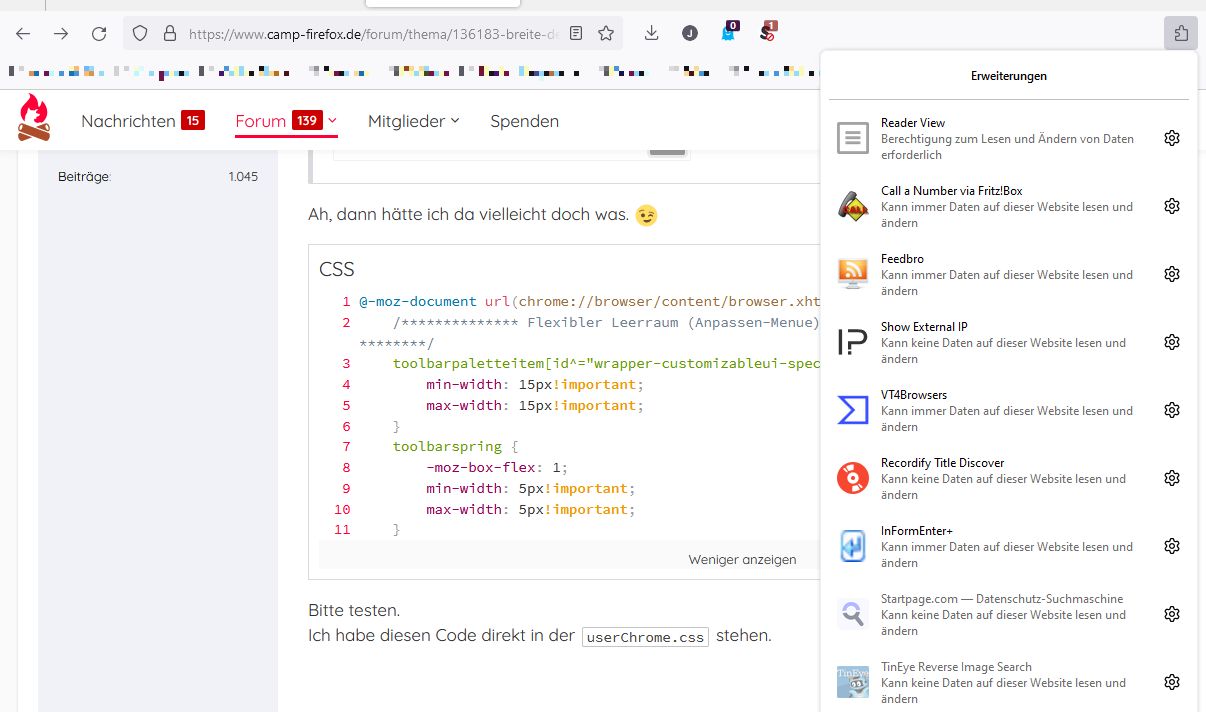
Task: Collapse code with Weniger anzeigen
Action: pos(742,559)
